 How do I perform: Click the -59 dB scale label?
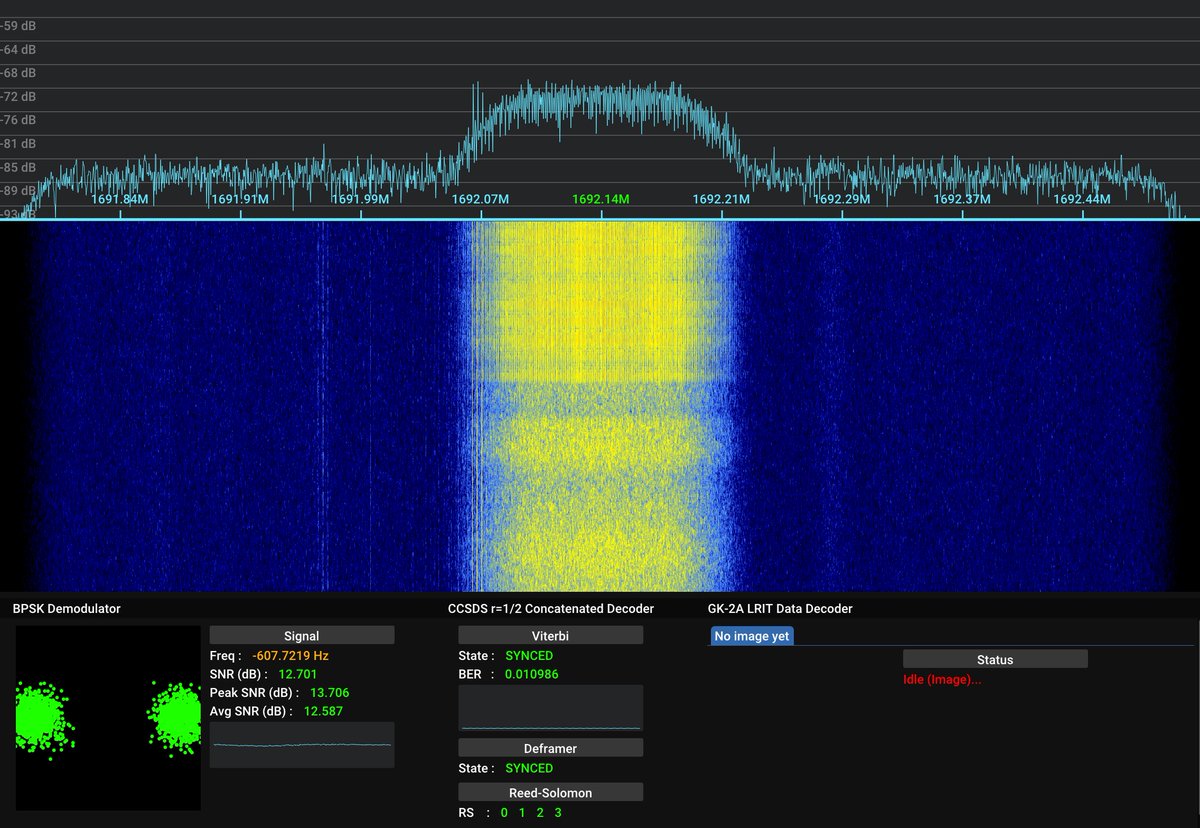pyautogui.click(x=18, y=26)
